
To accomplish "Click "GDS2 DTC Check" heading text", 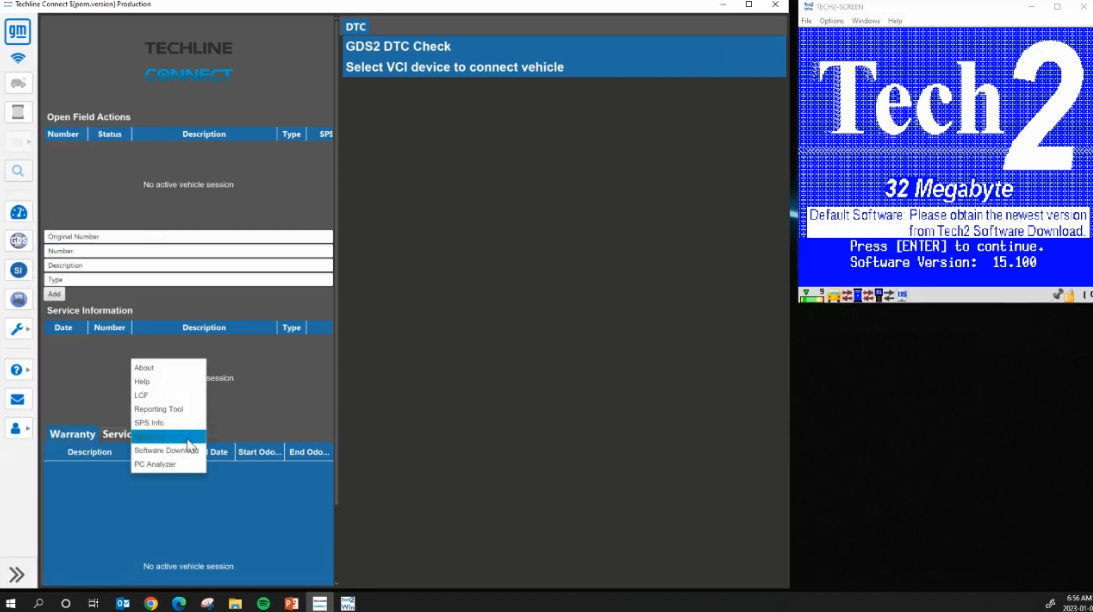I will [398, 47].
